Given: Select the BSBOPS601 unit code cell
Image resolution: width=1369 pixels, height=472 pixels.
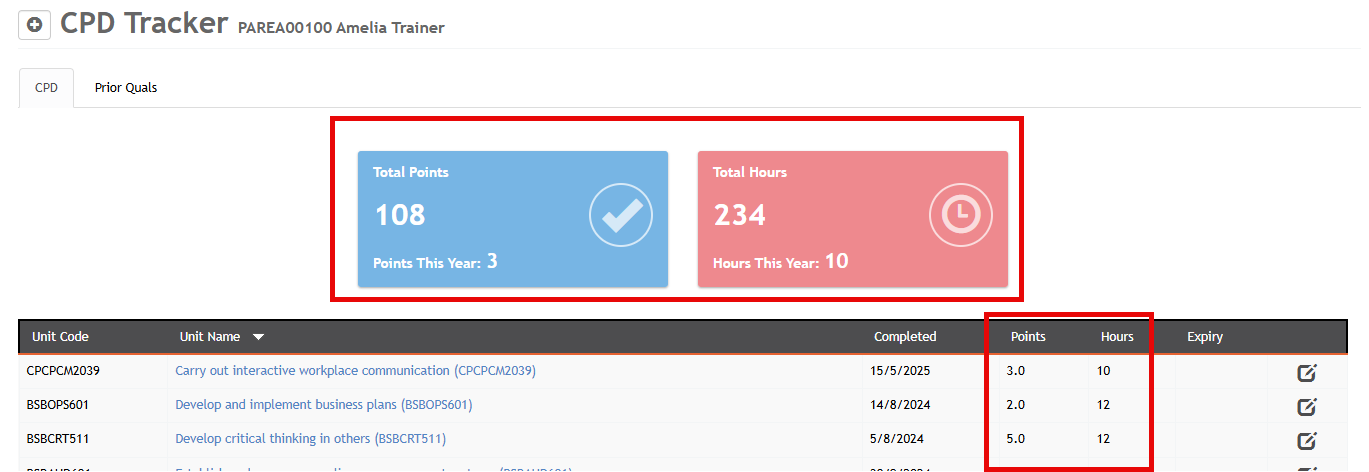Looking at the screenshot, I should click(x=59, y=405).
